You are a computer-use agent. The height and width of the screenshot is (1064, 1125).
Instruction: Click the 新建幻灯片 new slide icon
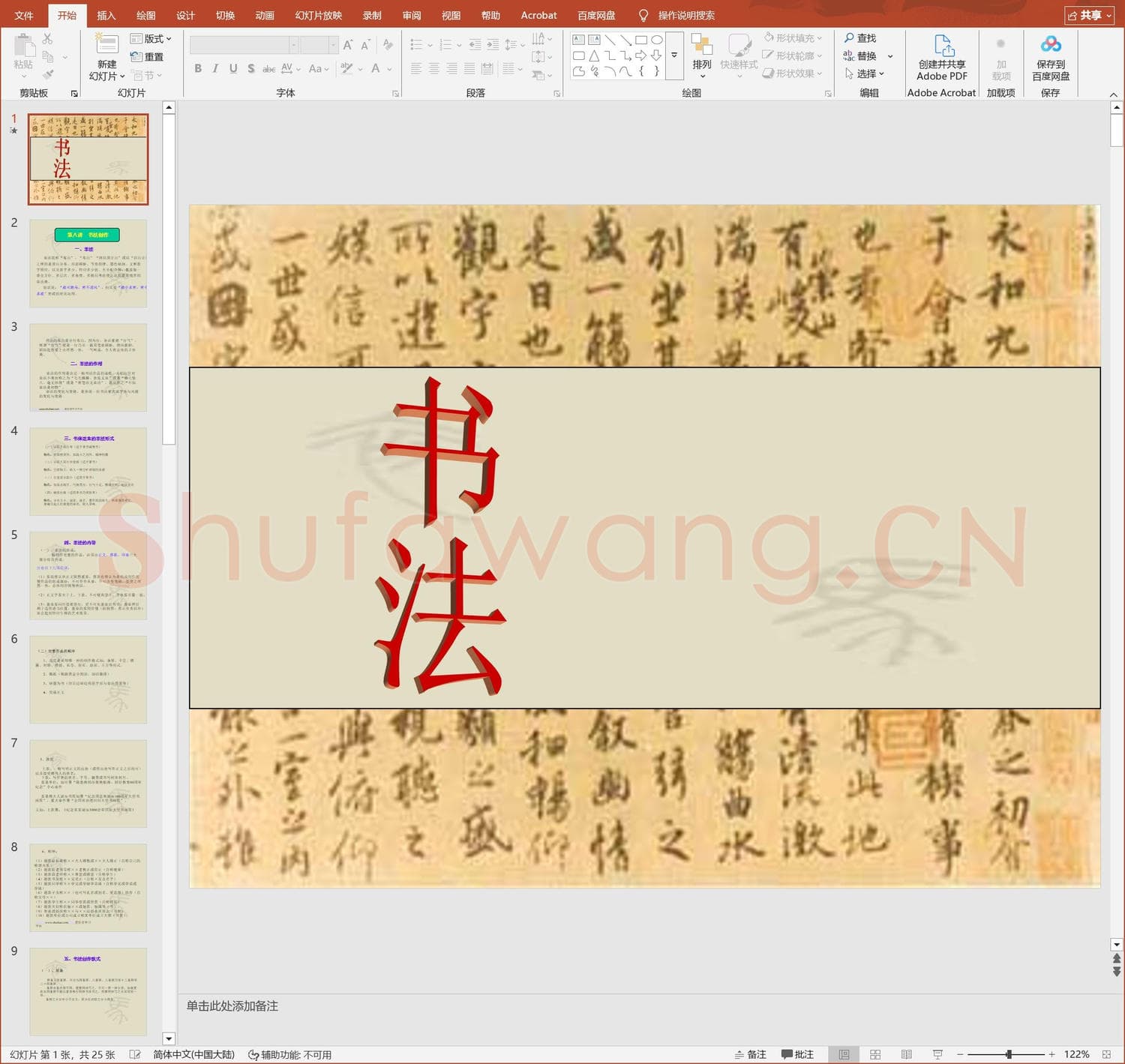point(106,43)
